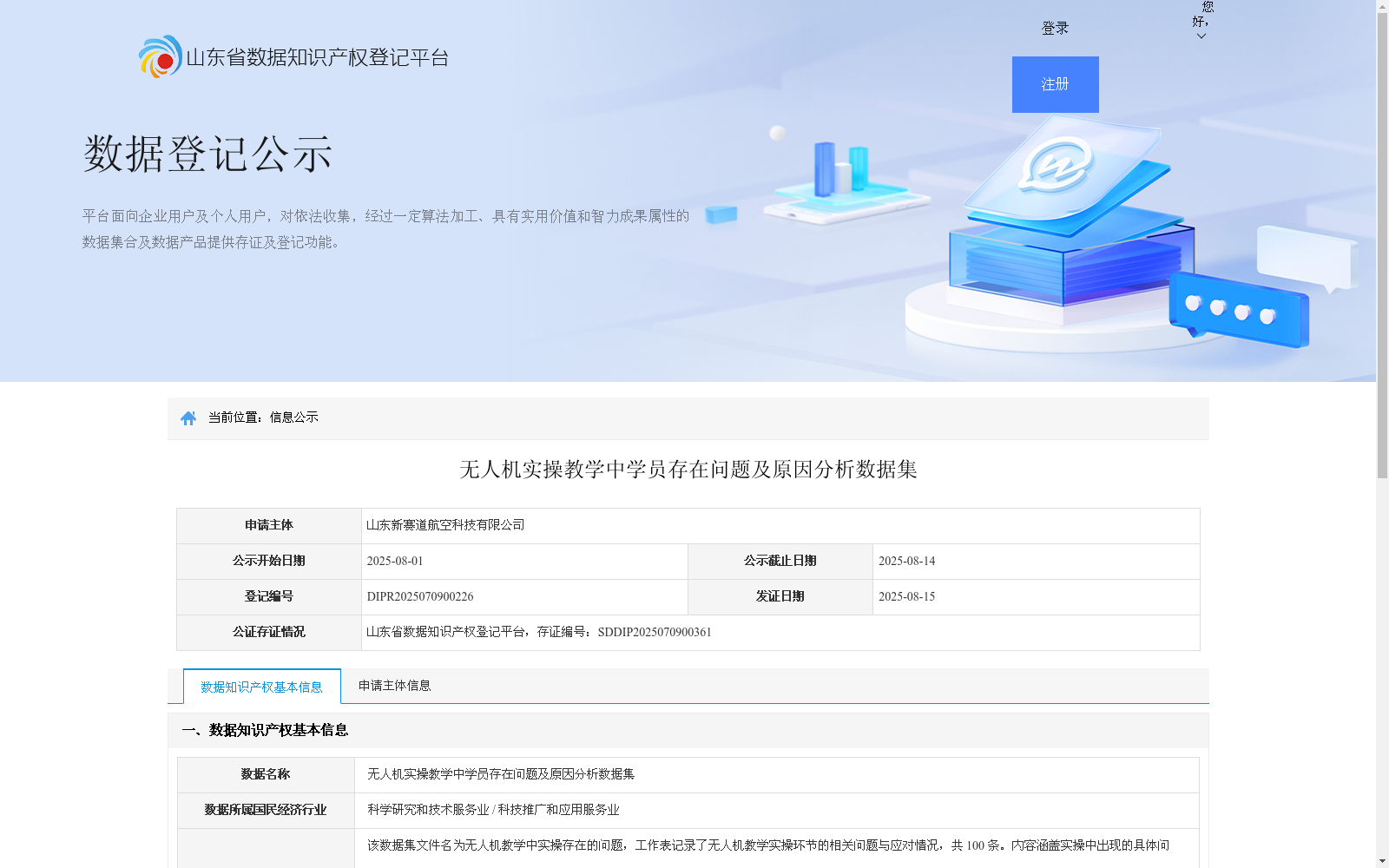This screenshot has height=868, width=1389.
Task: Switch to the 申请主体信息 tab
Action: pos(395,686)
